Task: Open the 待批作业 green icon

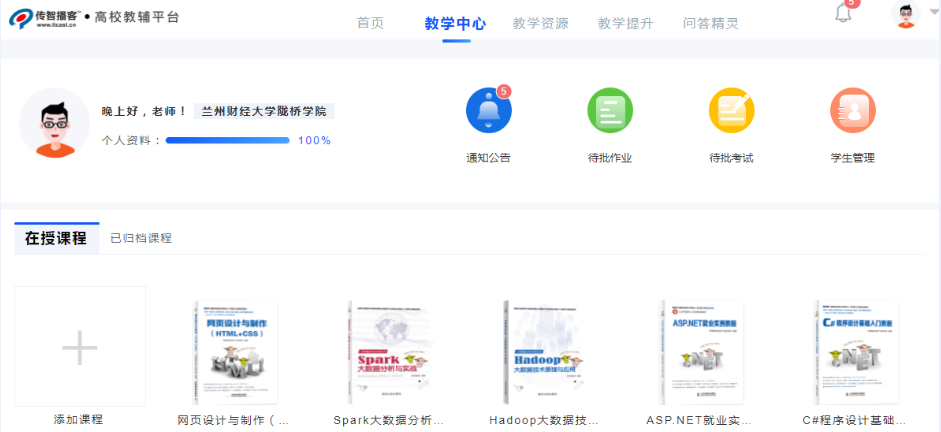Action: [x=609, y=111]
